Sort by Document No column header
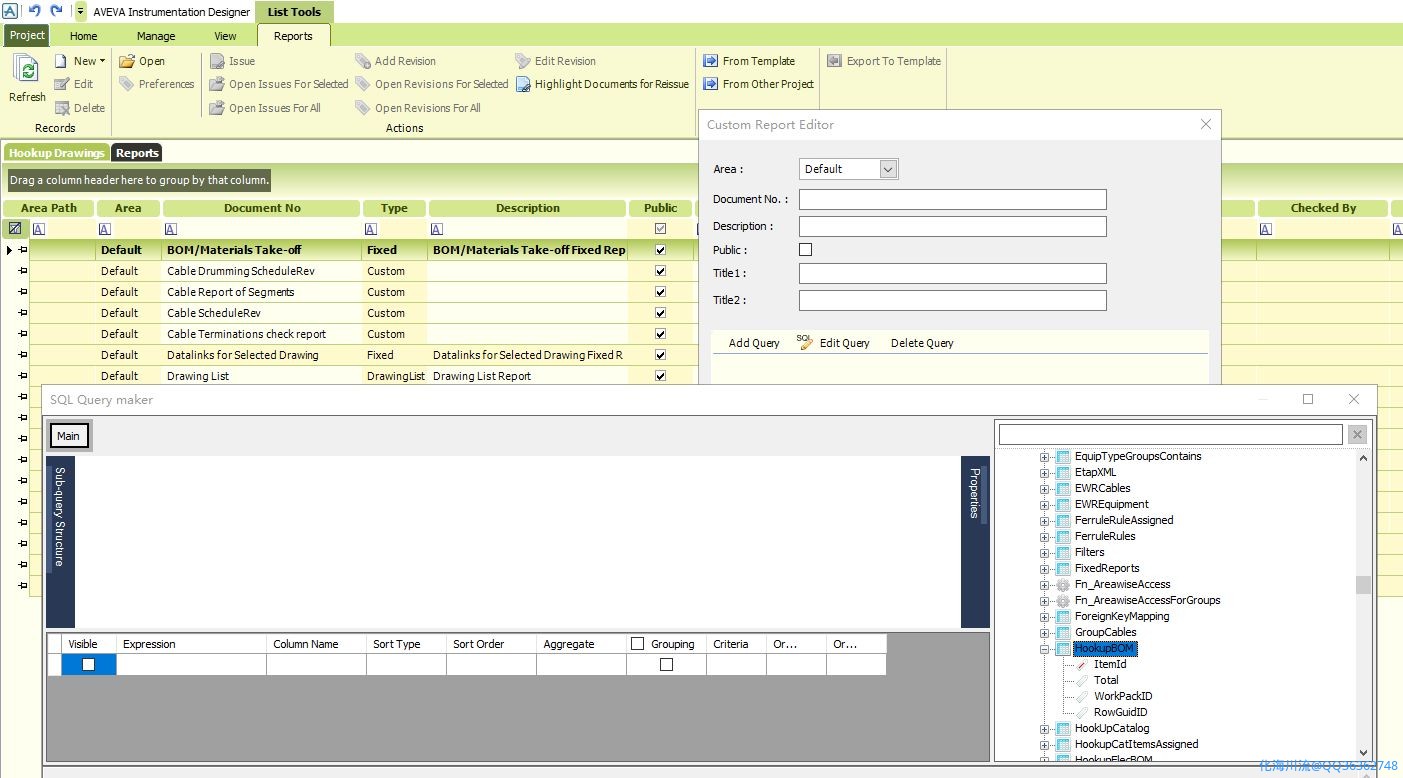 click(x=262, y=208)
